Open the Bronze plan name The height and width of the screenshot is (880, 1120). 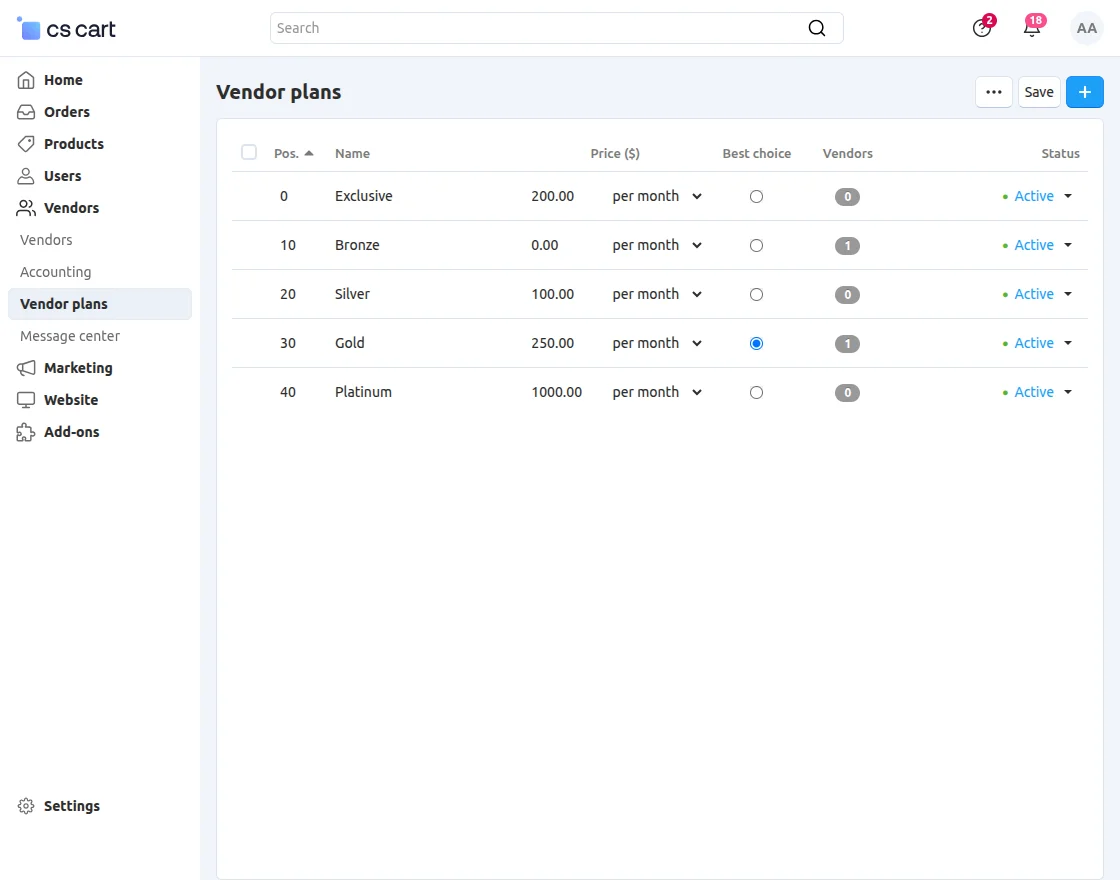[x=357, y=245]
